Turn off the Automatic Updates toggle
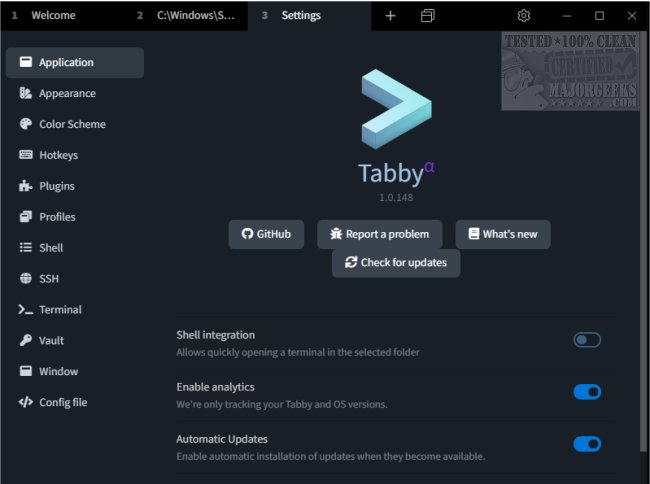650x484 pixels. coord(587,444)
